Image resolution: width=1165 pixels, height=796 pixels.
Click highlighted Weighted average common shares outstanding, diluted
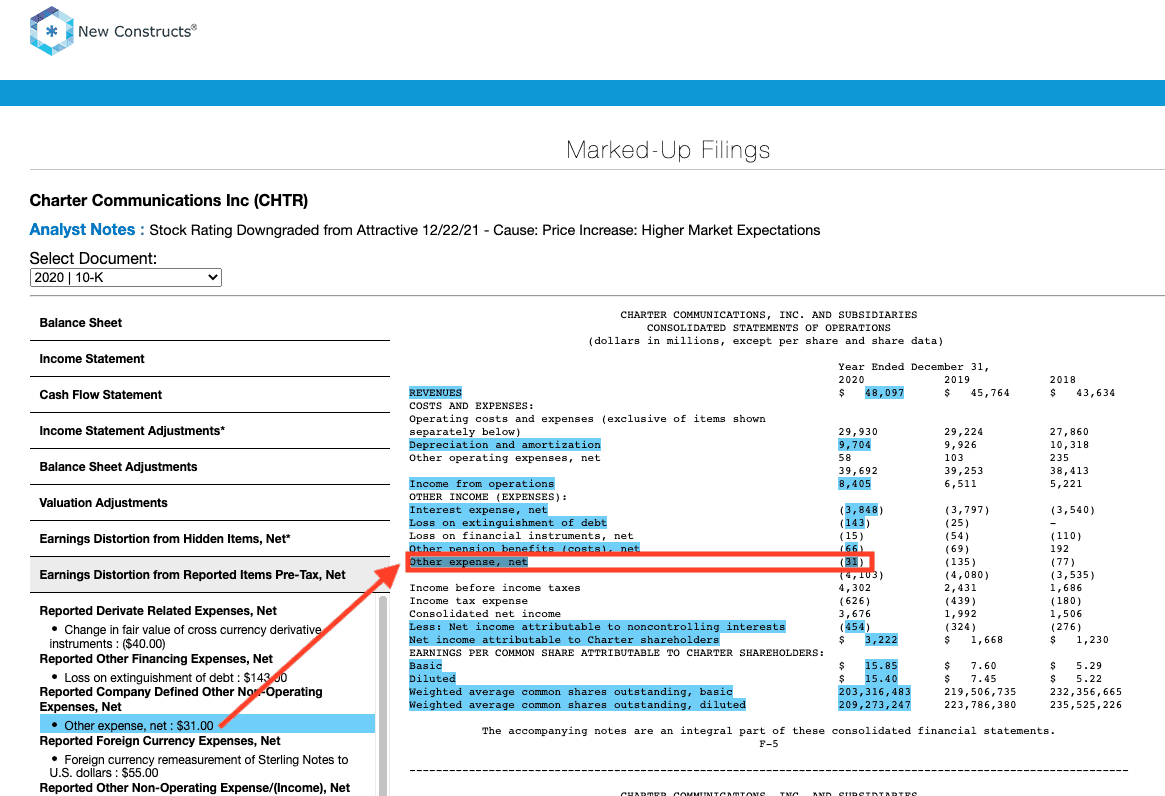577,705
